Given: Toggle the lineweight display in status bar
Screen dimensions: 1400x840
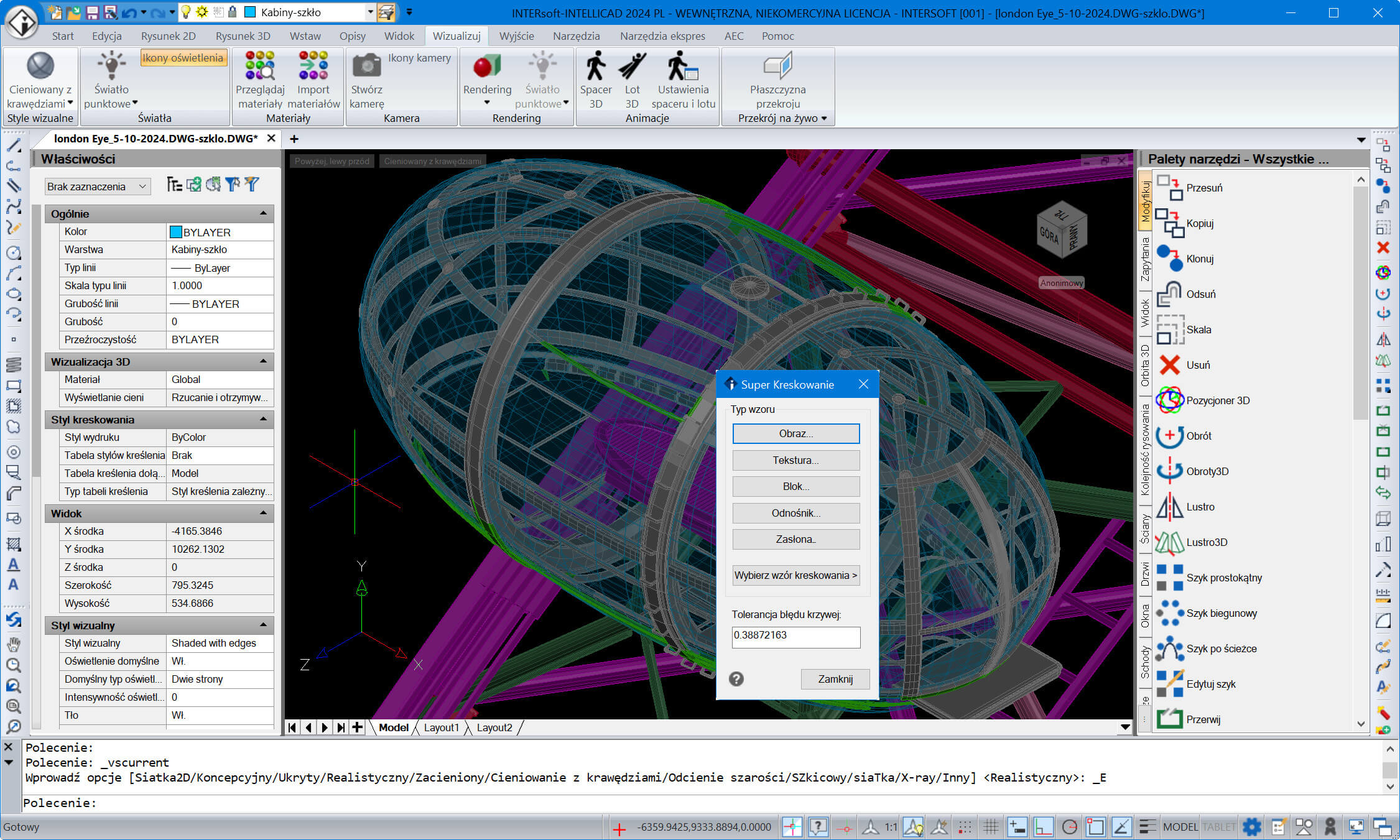Looking at the screenshot, I should point(1147,827).
